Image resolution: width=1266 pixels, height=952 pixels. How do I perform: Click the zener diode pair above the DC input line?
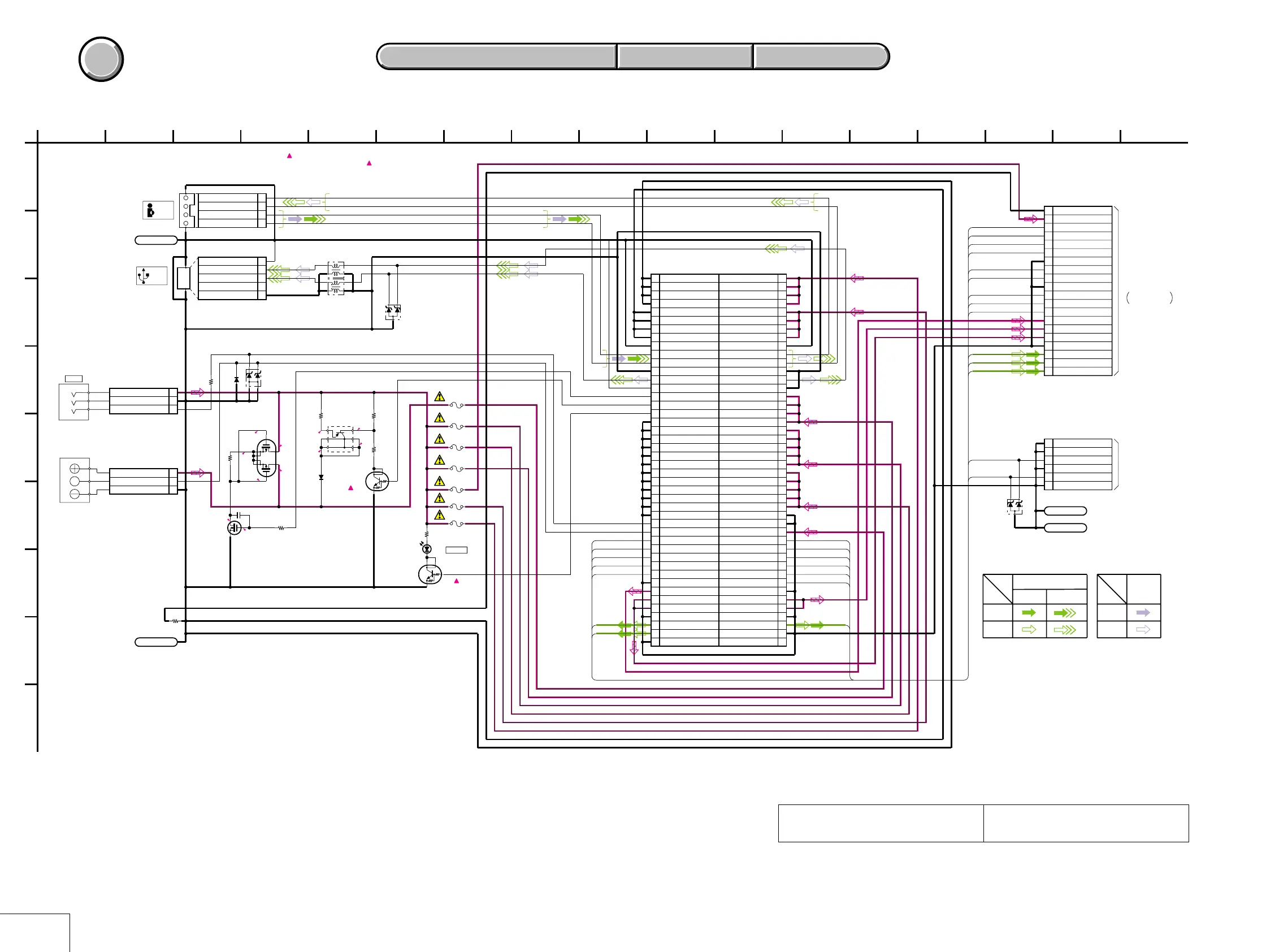point(254,377)
